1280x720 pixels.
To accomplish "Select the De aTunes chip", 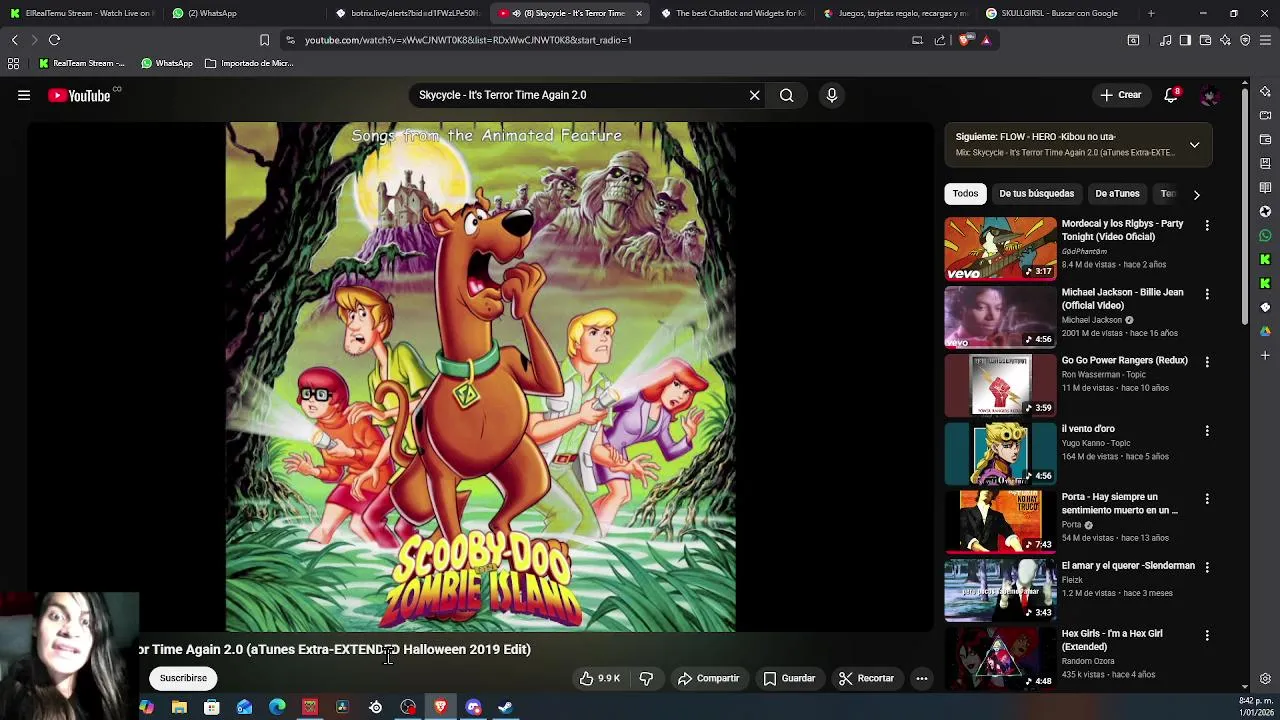I will pos(1117,194).
